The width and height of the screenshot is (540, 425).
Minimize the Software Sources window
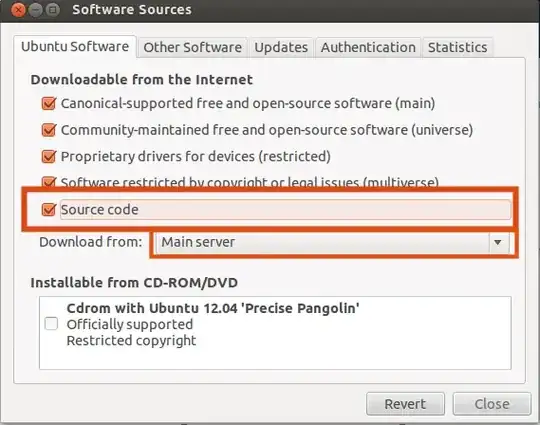pos(35,10)
